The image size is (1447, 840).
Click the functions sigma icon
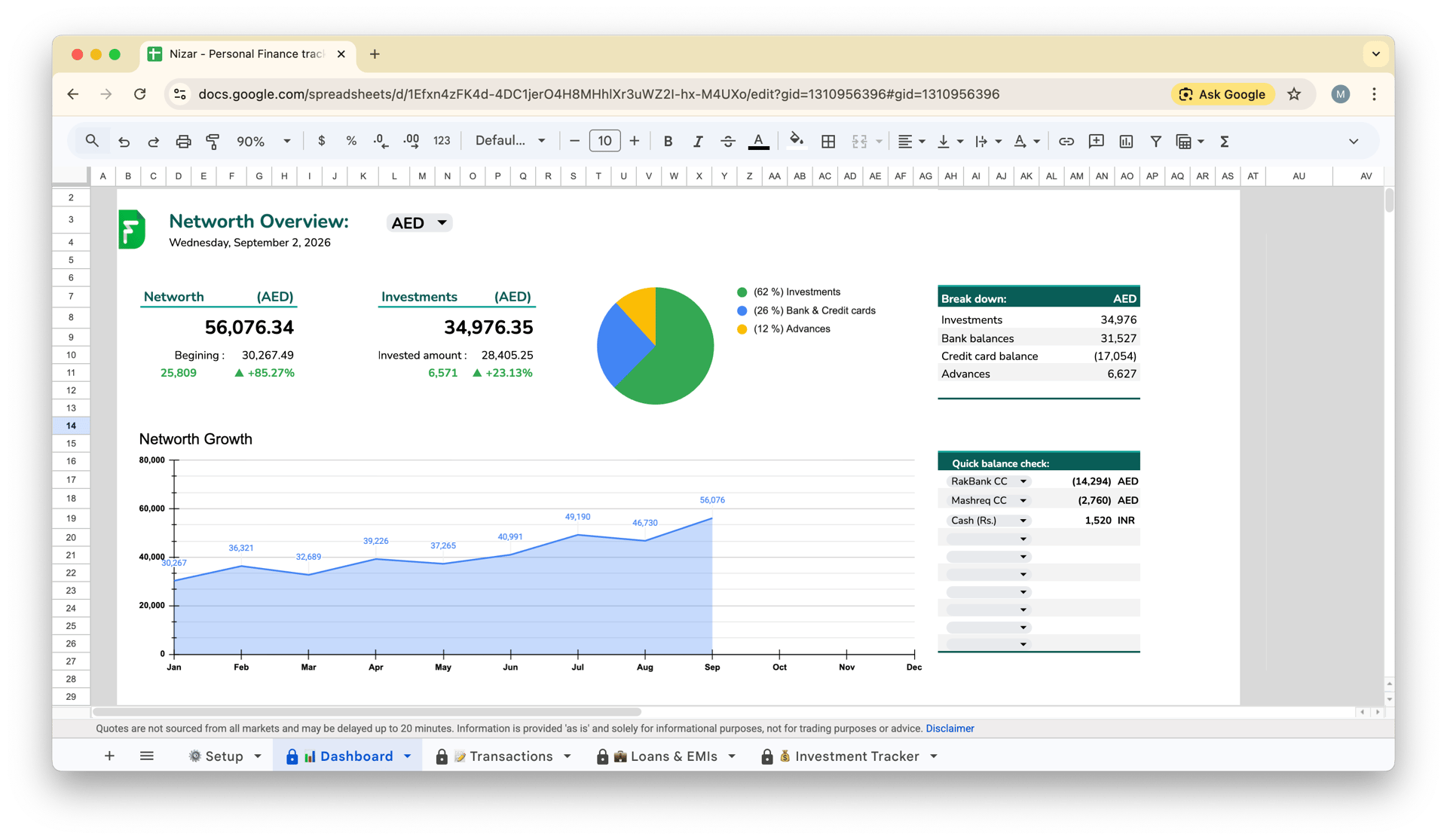click(x=1224, y=141)
